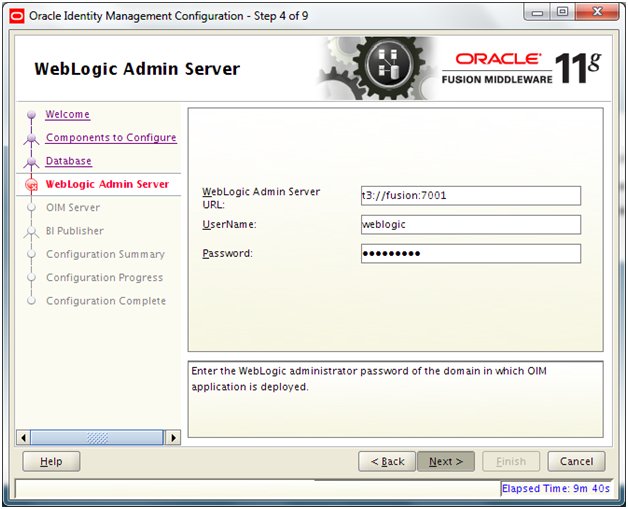The height and width of the screenshot is (509, 628).
Task: Click the OIM Server step label
Action: click(73, 207)
